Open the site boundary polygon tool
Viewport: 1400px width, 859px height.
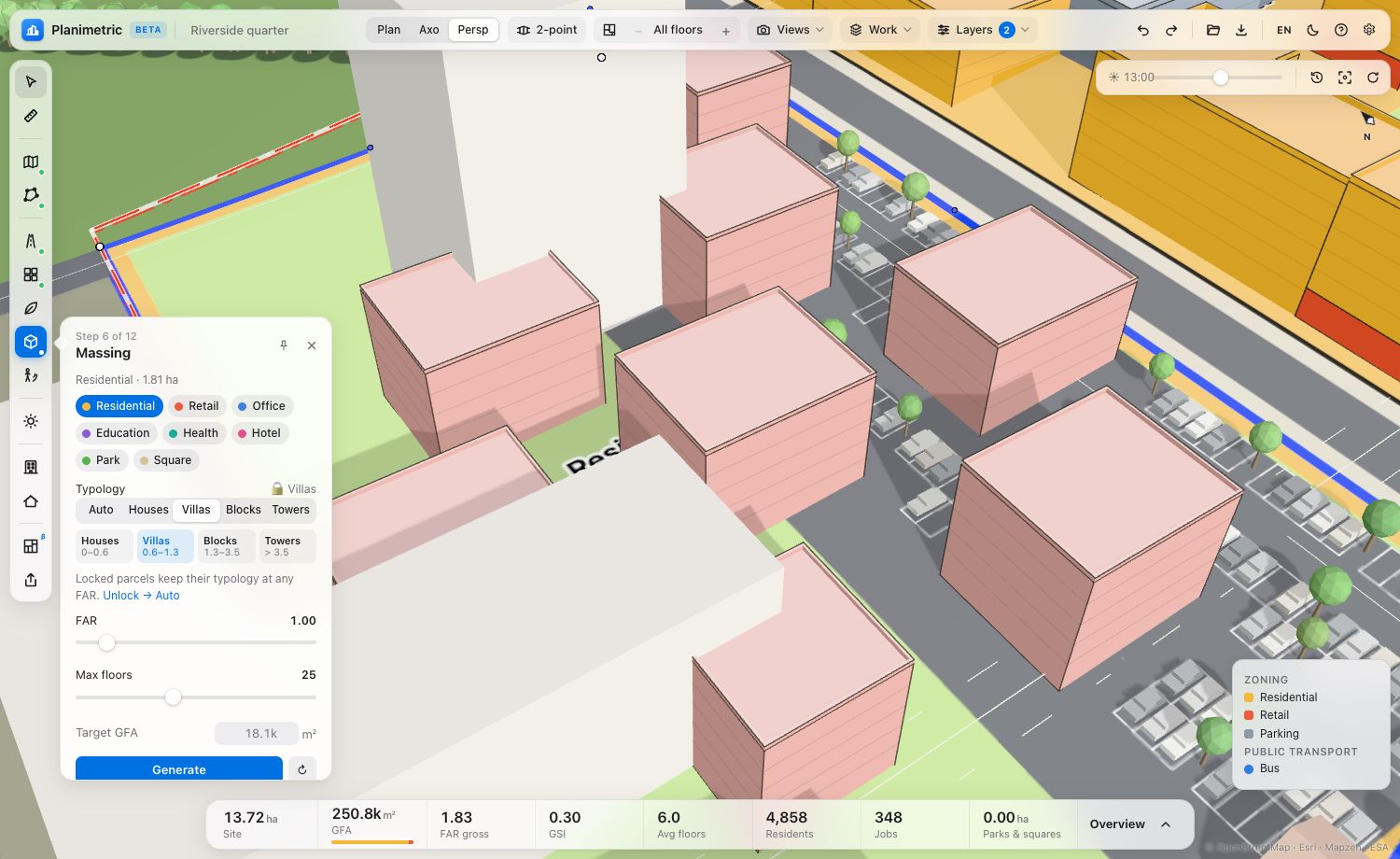tap(31, 195)
